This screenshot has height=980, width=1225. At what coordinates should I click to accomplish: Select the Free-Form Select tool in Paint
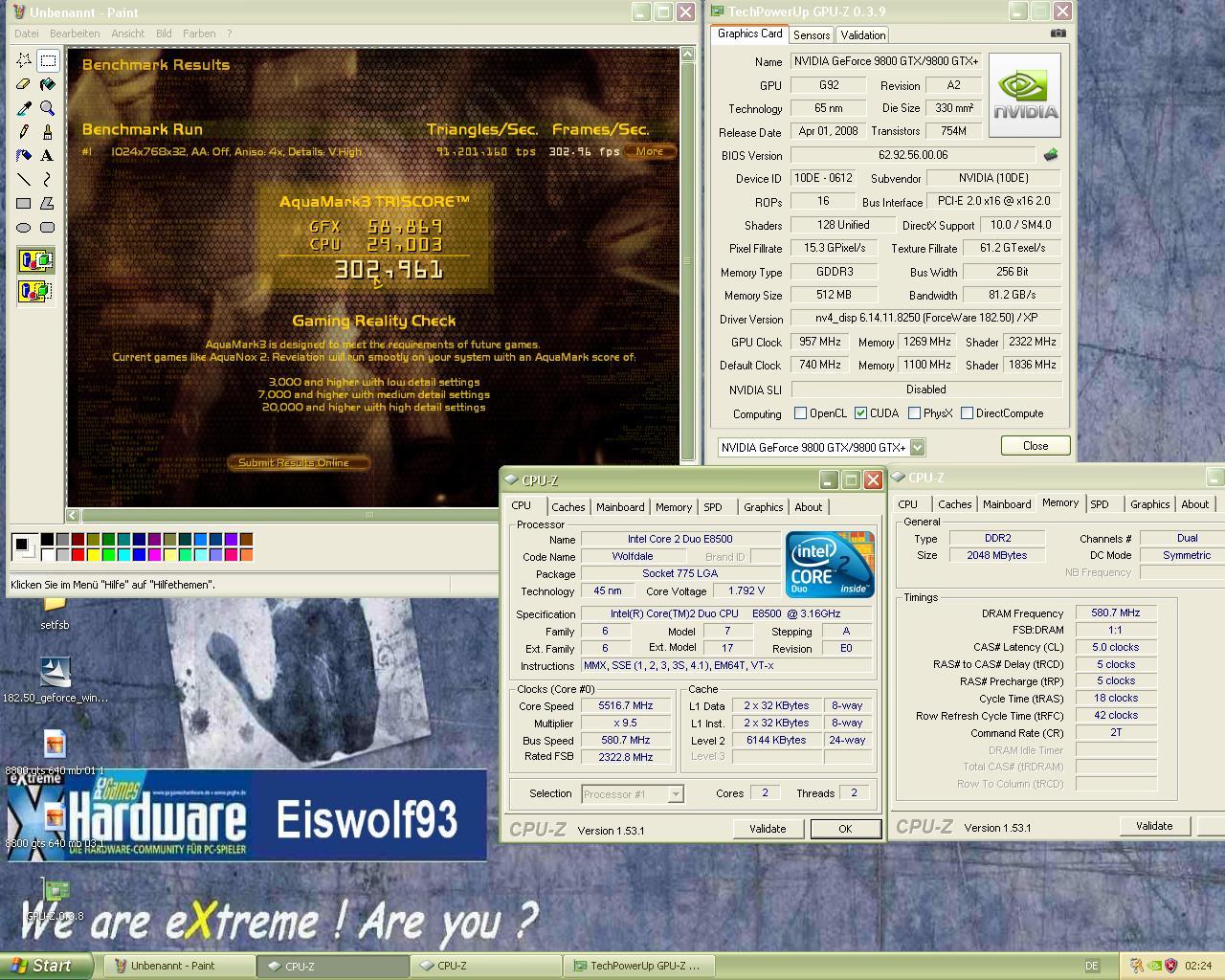click(24, 60)
